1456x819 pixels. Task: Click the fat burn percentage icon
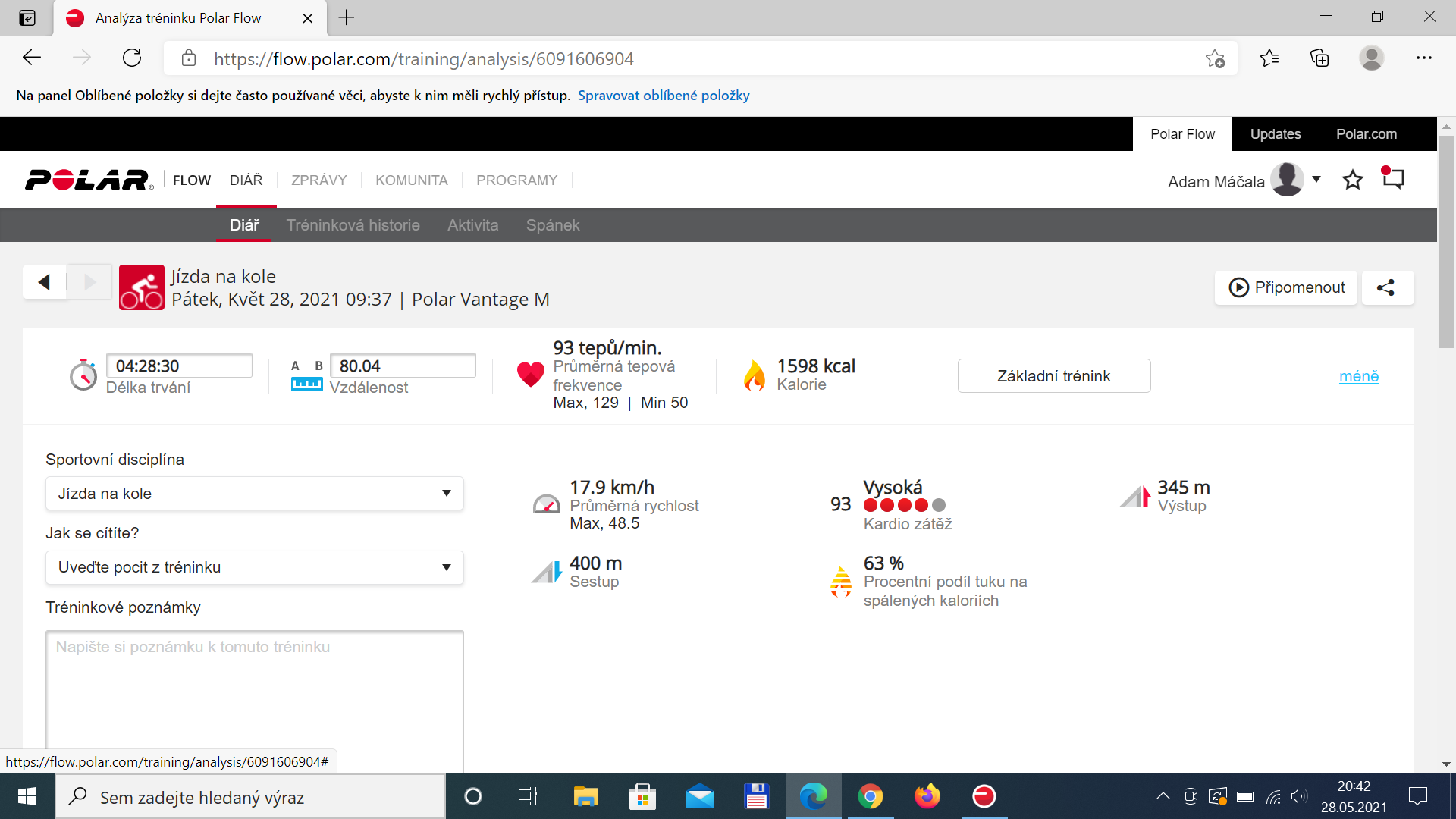point(841,582)
